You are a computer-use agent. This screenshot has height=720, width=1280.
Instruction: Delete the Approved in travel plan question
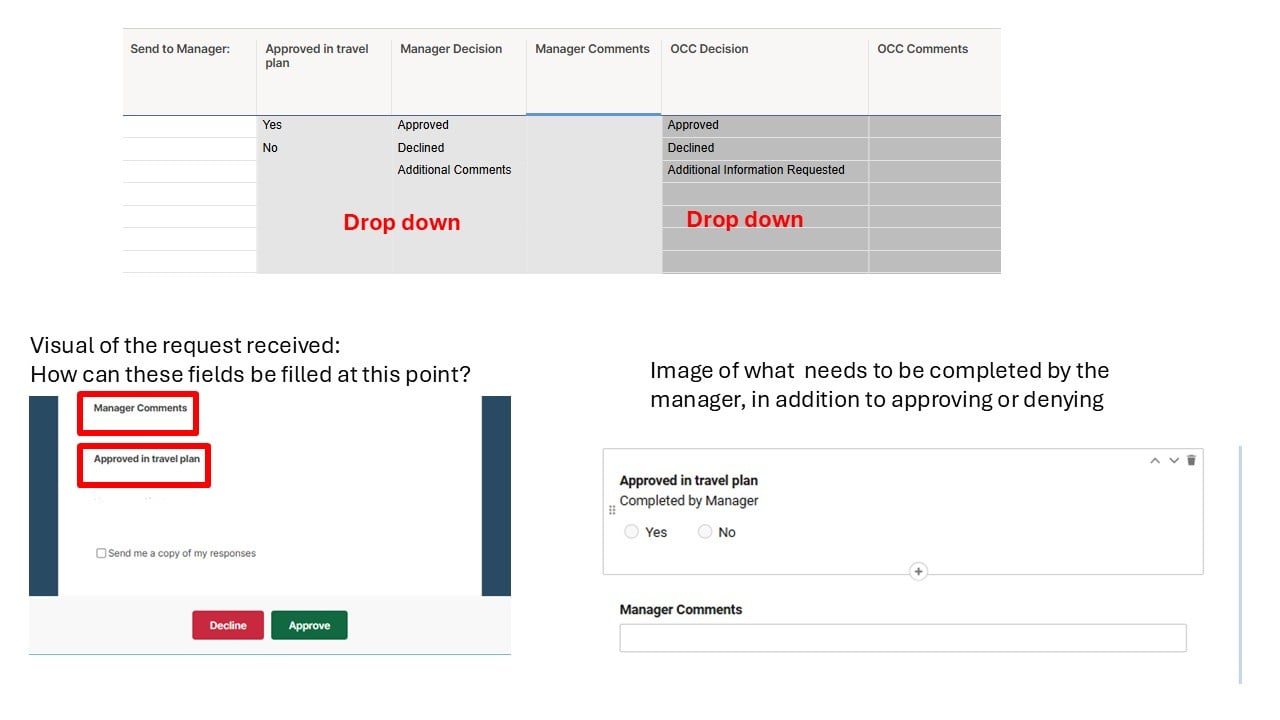tap(1191, 460)
